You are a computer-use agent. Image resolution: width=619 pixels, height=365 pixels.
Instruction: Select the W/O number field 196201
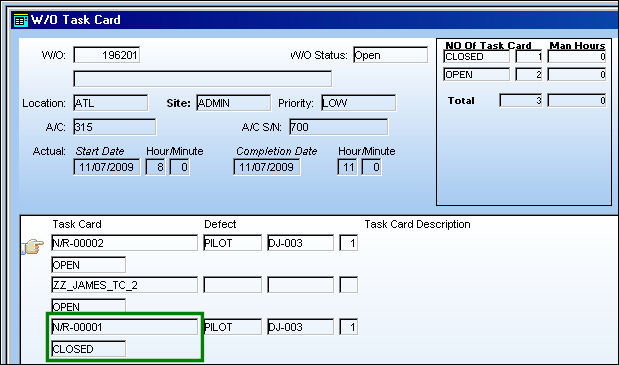pos(107,55)
